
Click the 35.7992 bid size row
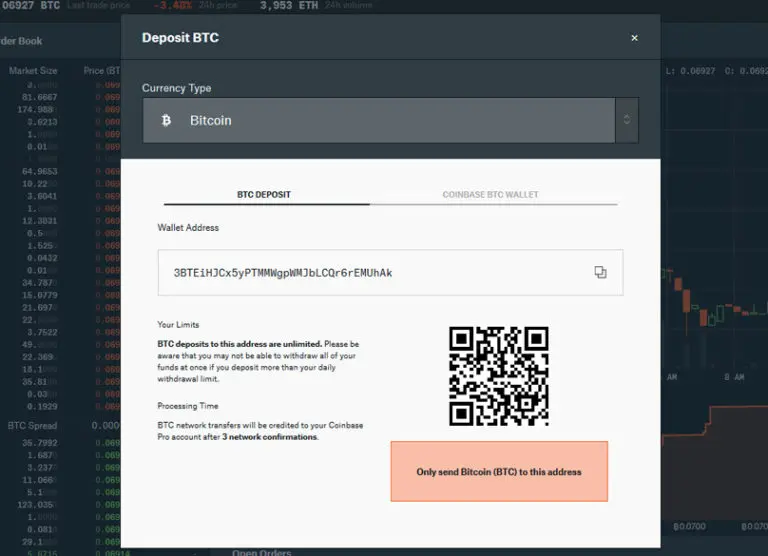(x=39, y=443)
